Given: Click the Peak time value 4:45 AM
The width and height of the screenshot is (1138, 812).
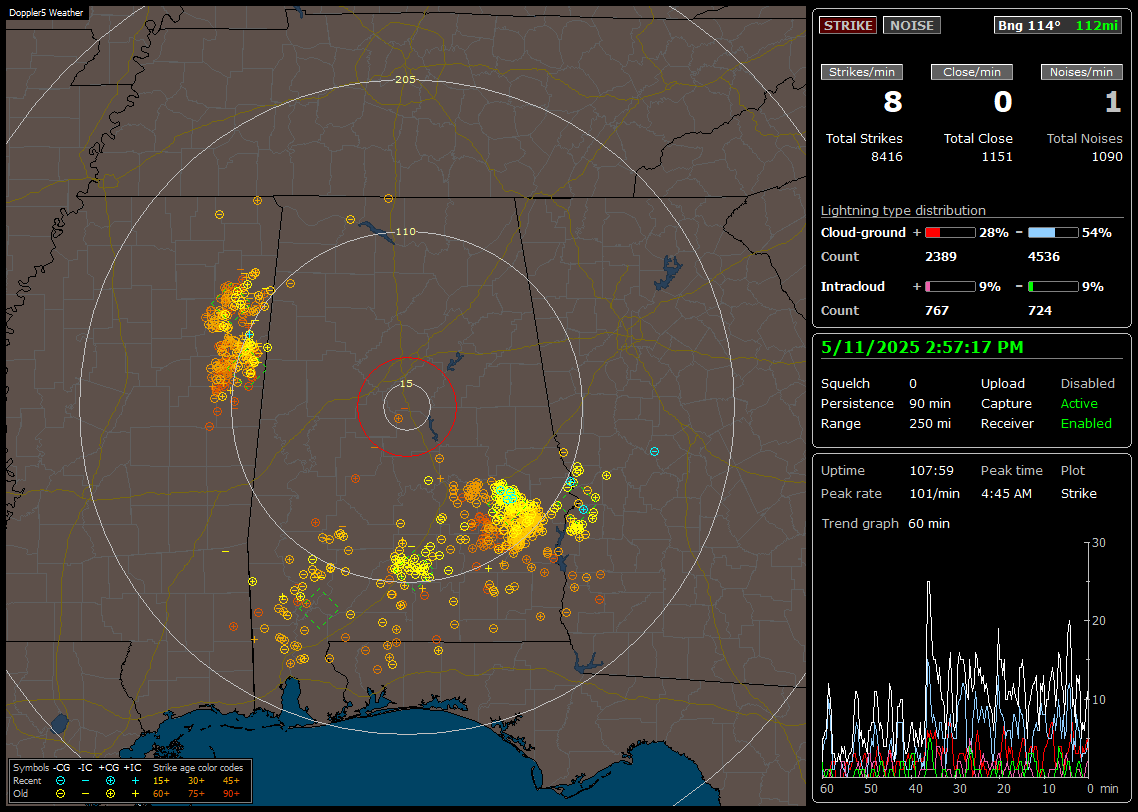Looking at the screenshot, I should 1006,494.
